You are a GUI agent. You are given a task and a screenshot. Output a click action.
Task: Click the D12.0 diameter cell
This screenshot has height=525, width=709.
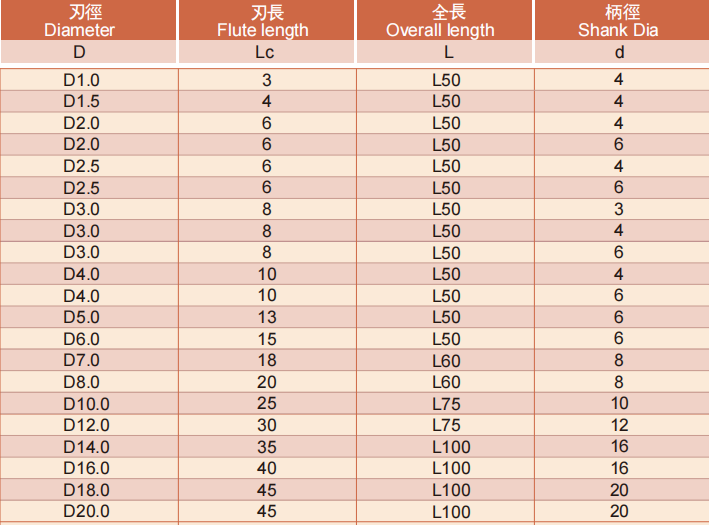86,425
